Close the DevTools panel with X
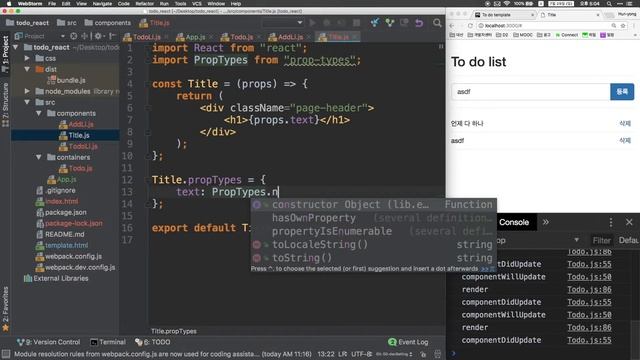The image size is (640, 360). 629,222
